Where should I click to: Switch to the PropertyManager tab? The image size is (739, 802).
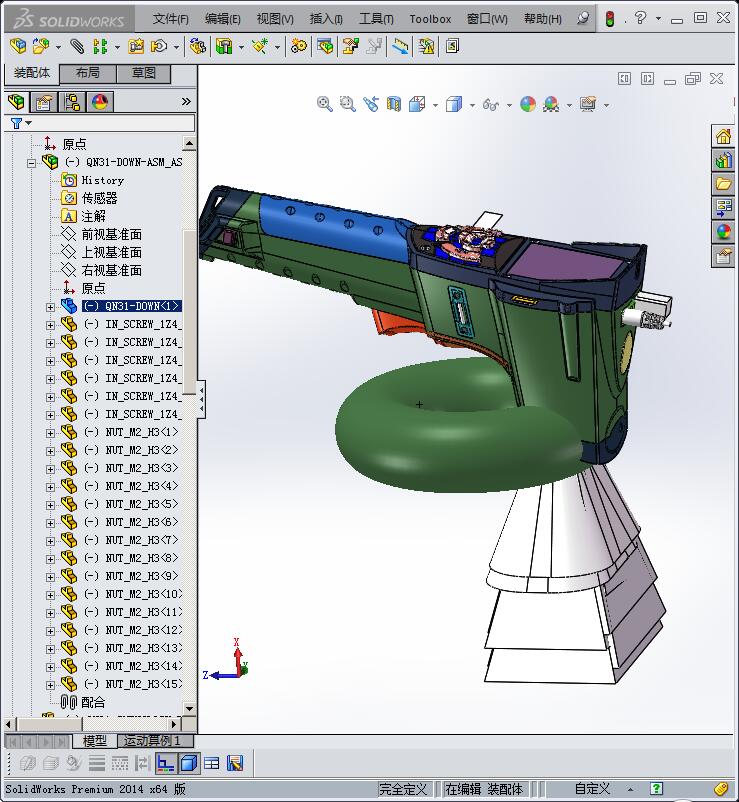pos(43,102)
